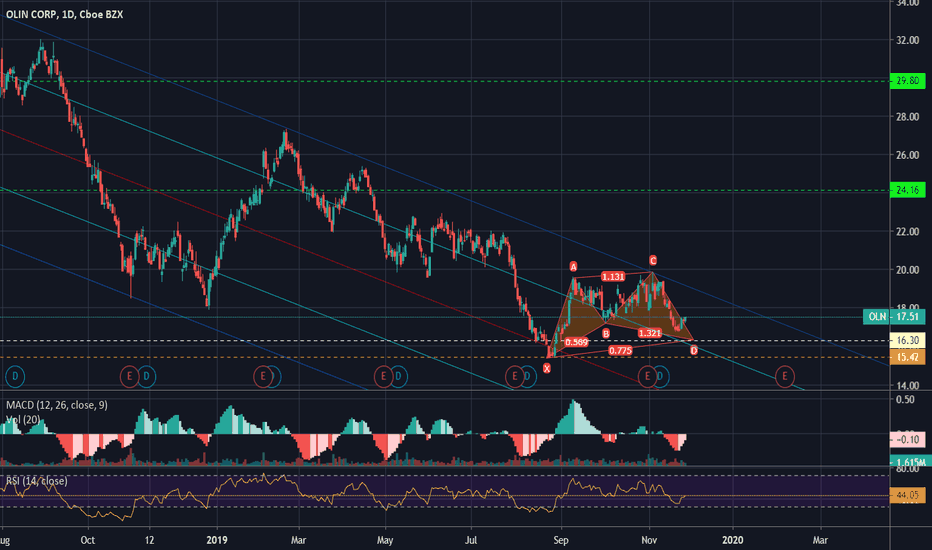The height and width of the screenshot is (550, 932).
Task: Click the 2020 label on the time axis
Action: (x=732, y=540)
